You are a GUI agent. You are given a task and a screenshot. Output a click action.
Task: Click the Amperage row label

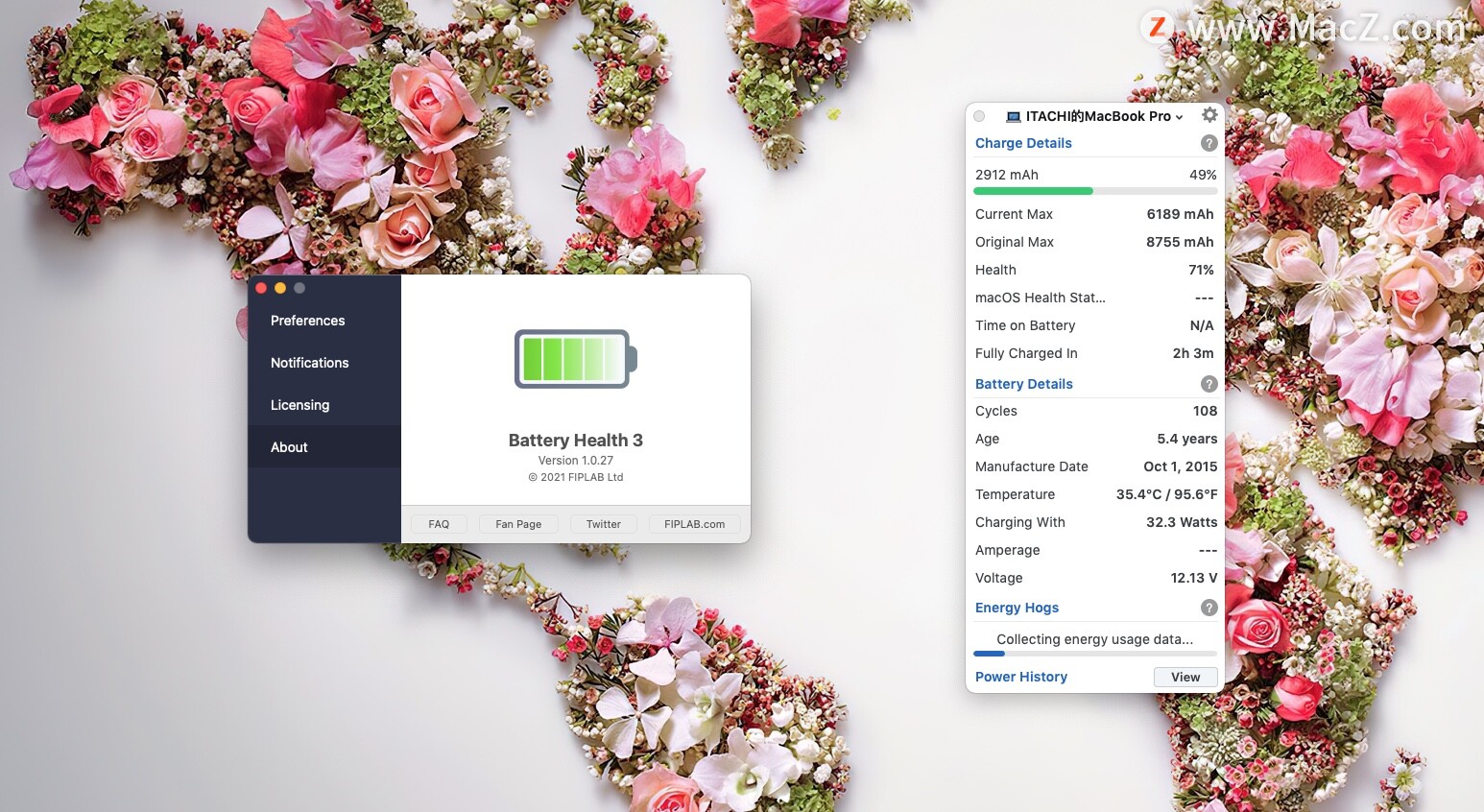pyautogui.click(x=1008, y=550)
